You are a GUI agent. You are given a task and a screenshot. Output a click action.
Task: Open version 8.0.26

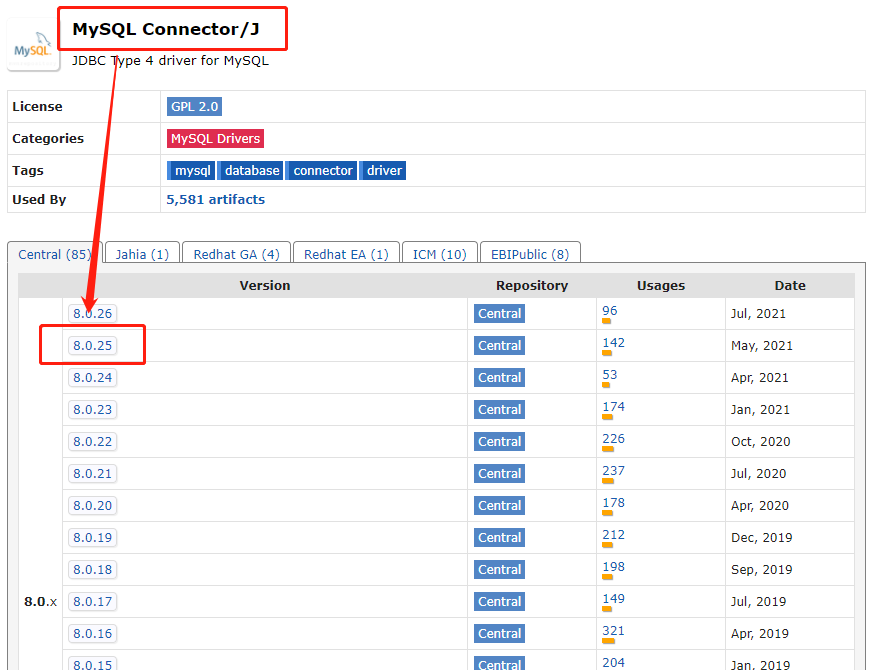coord(92,314)
